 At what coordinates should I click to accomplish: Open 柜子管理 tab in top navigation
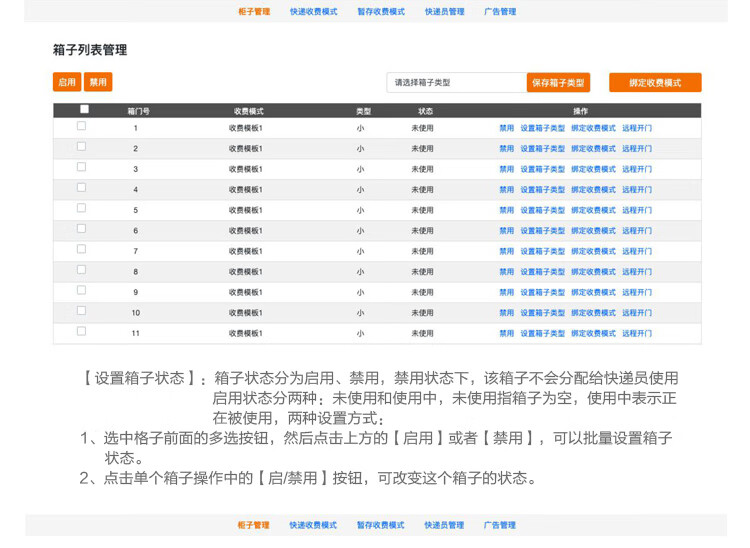tap(254, 12)
